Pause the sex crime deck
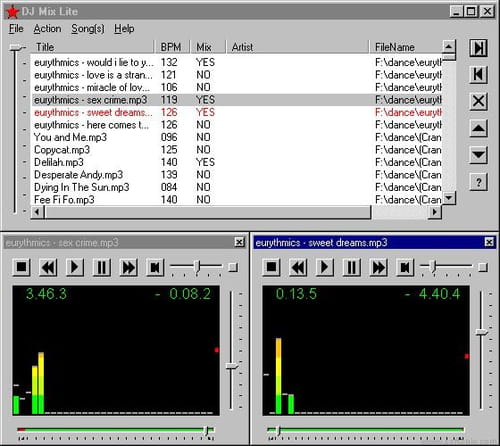 coord(102,267)
